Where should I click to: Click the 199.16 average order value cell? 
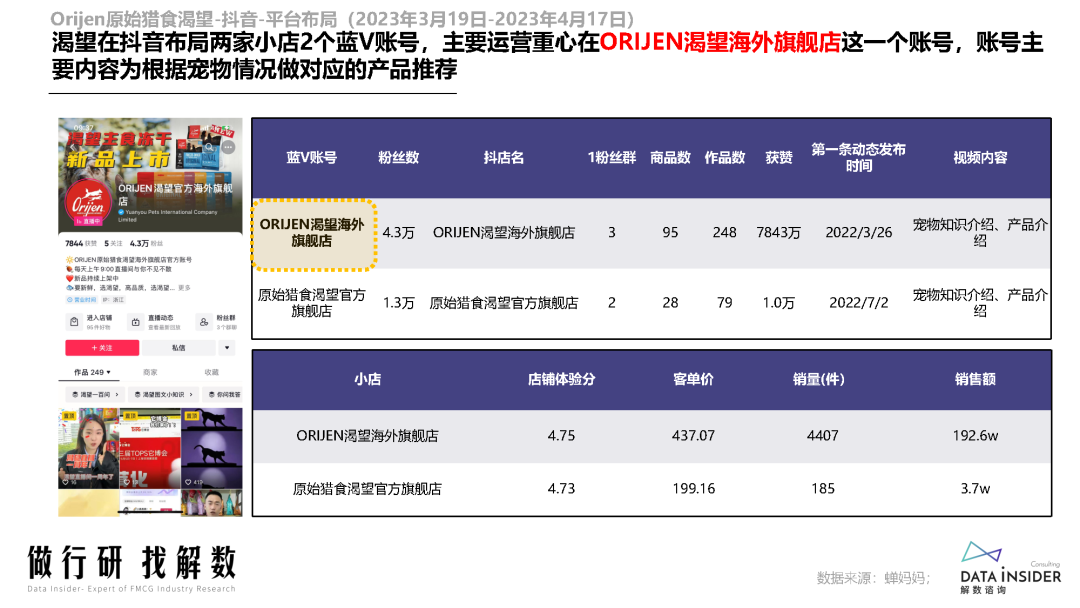[x=694, y=489]
